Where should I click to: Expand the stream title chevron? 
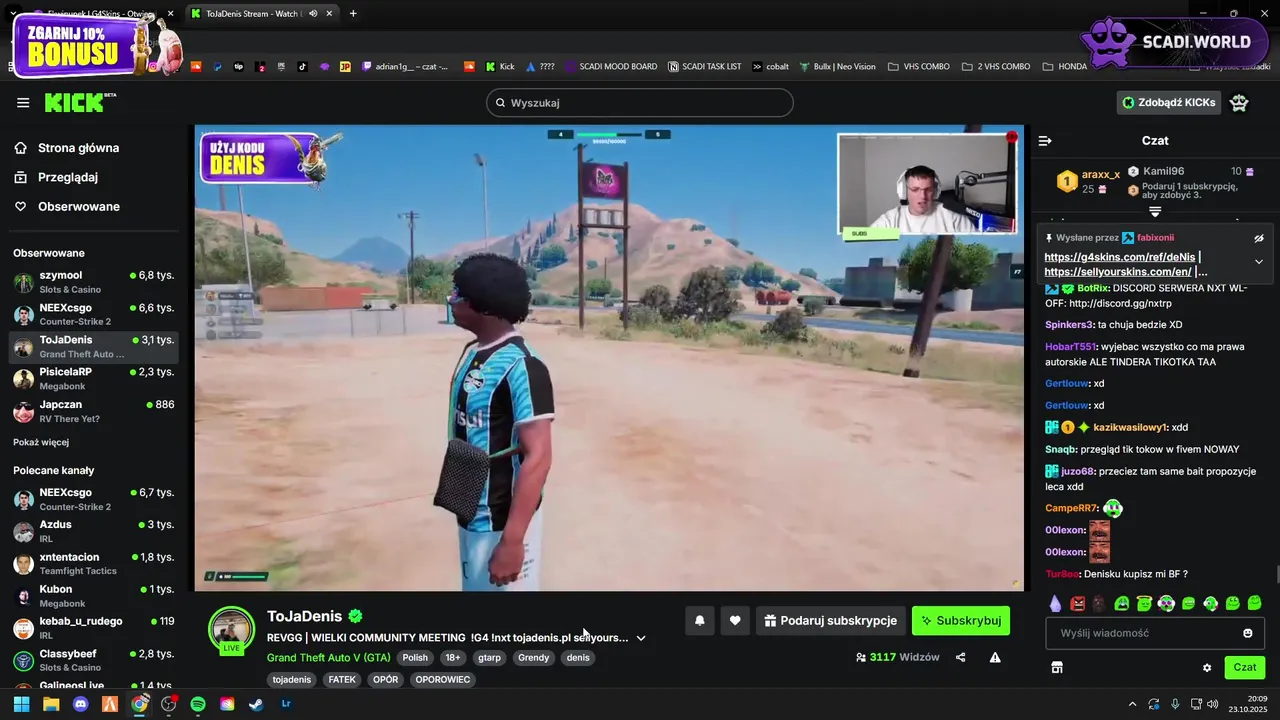pos(641,638)
